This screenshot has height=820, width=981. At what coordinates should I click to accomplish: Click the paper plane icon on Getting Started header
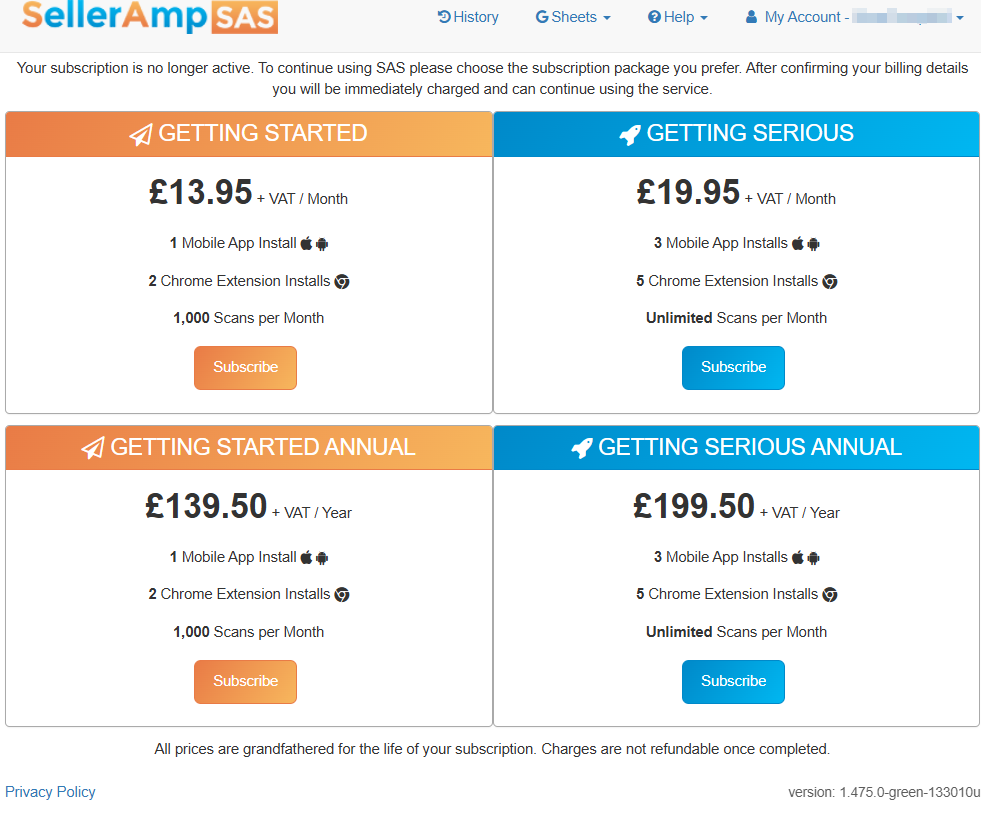(140, 133)
